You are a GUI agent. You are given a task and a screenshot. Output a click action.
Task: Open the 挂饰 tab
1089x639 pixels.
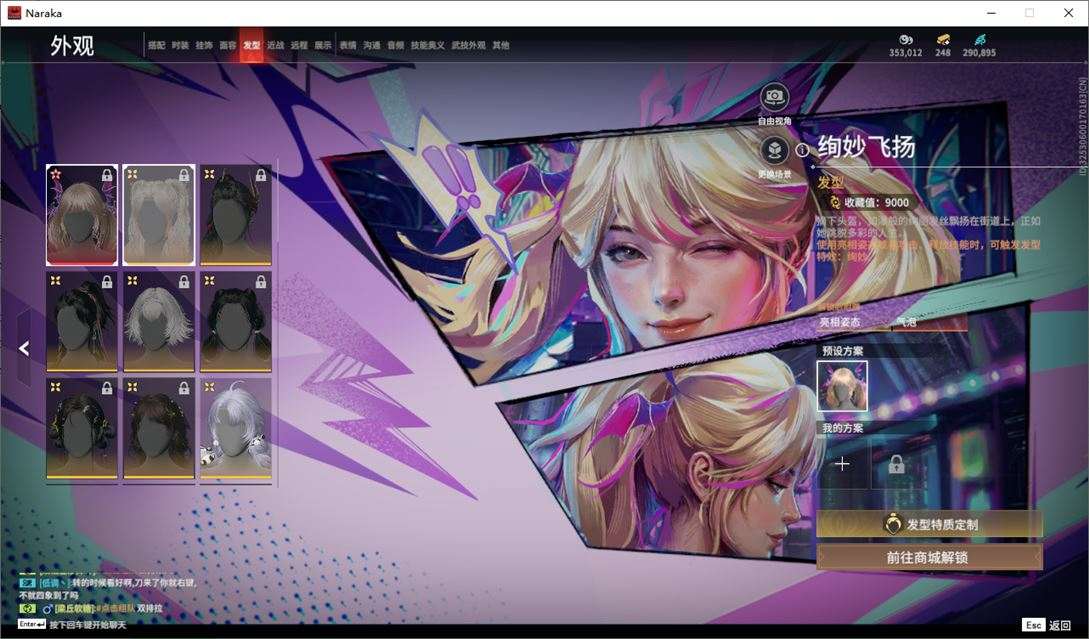click(x=204, y=45)
